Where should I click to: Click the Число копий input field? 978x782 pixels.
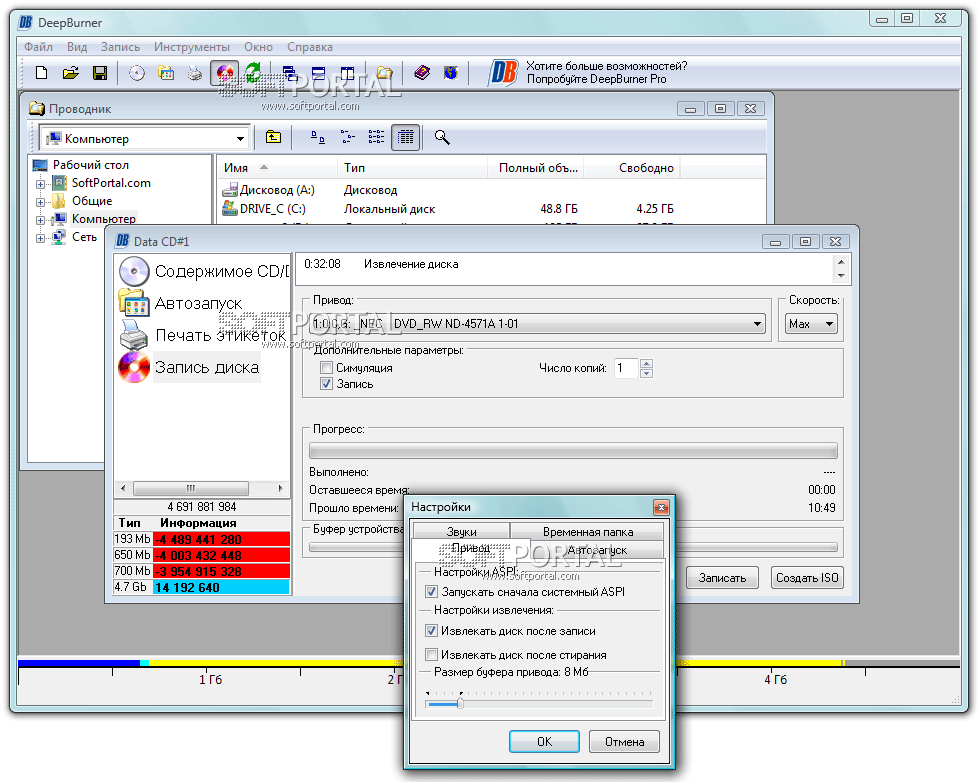point(626,368)
